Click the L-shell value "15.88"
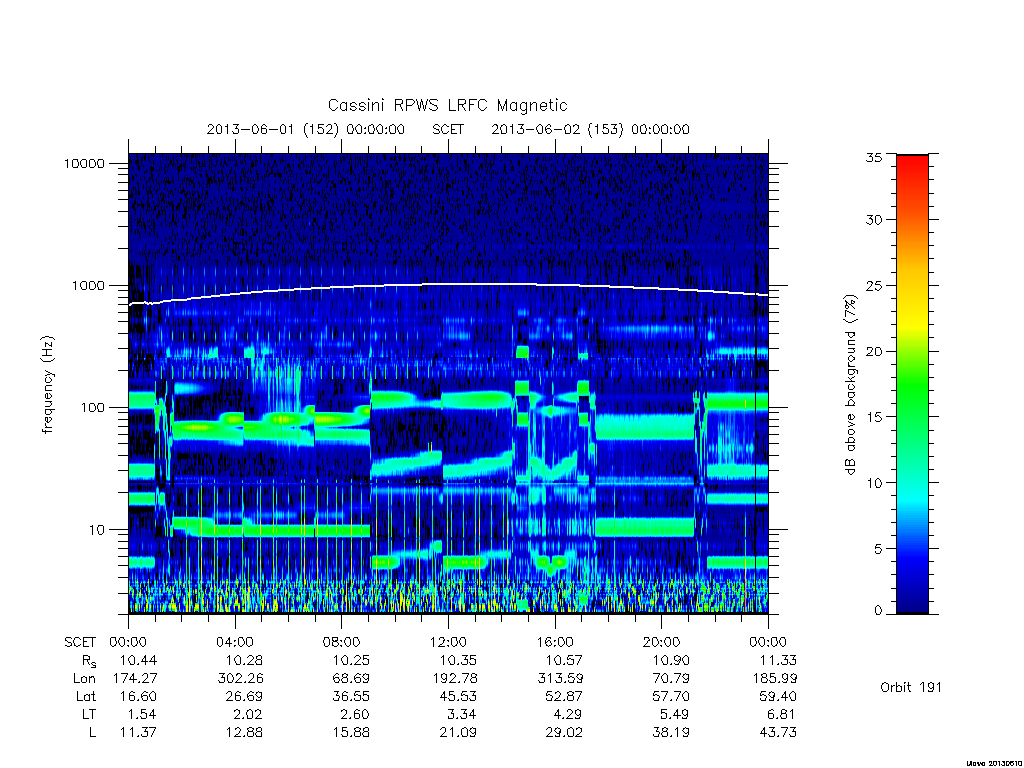 pyautogui.click(x=351, y=733)
